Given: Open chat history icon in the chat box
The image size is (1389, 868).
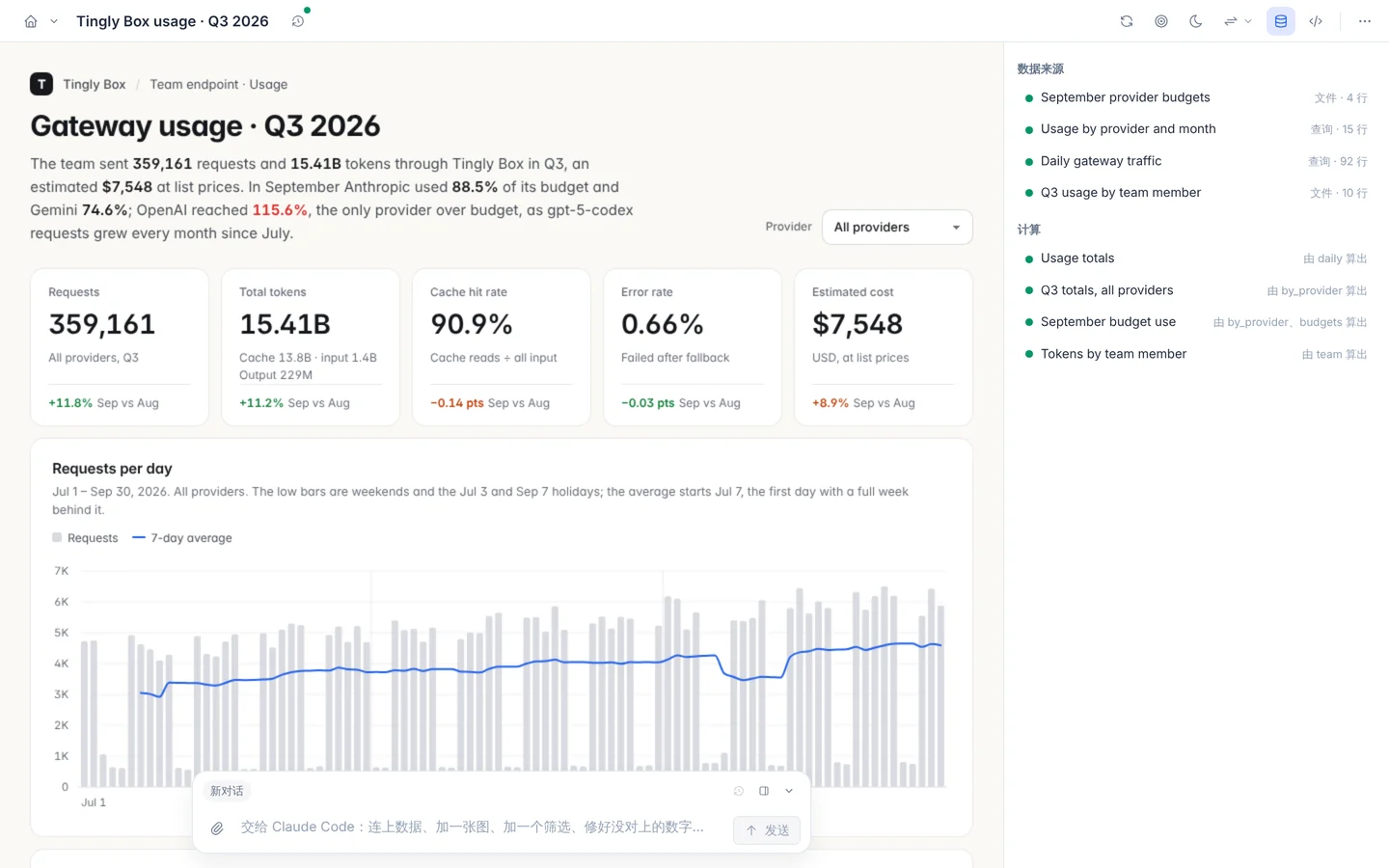Looking at the screenshot, I should click(x=739, y=791).
